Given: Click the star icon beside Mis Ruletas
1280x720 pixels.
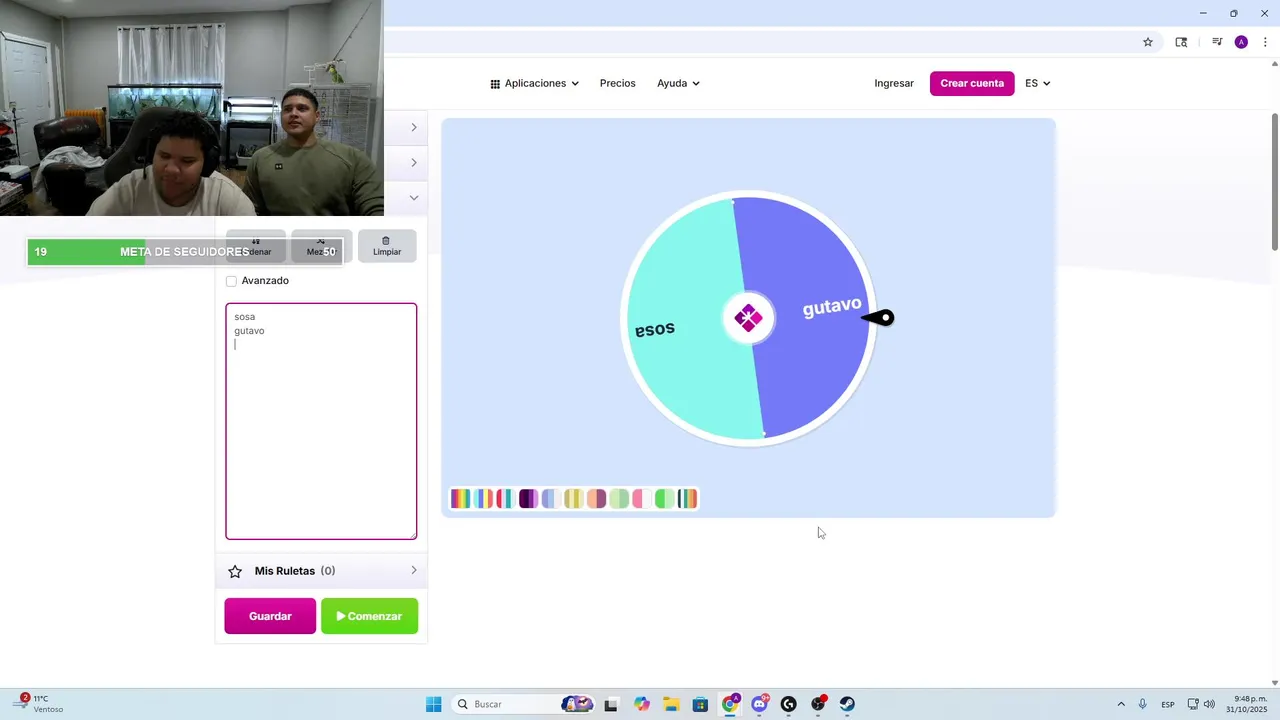Looking at the screenshot, I should point(235,571).
